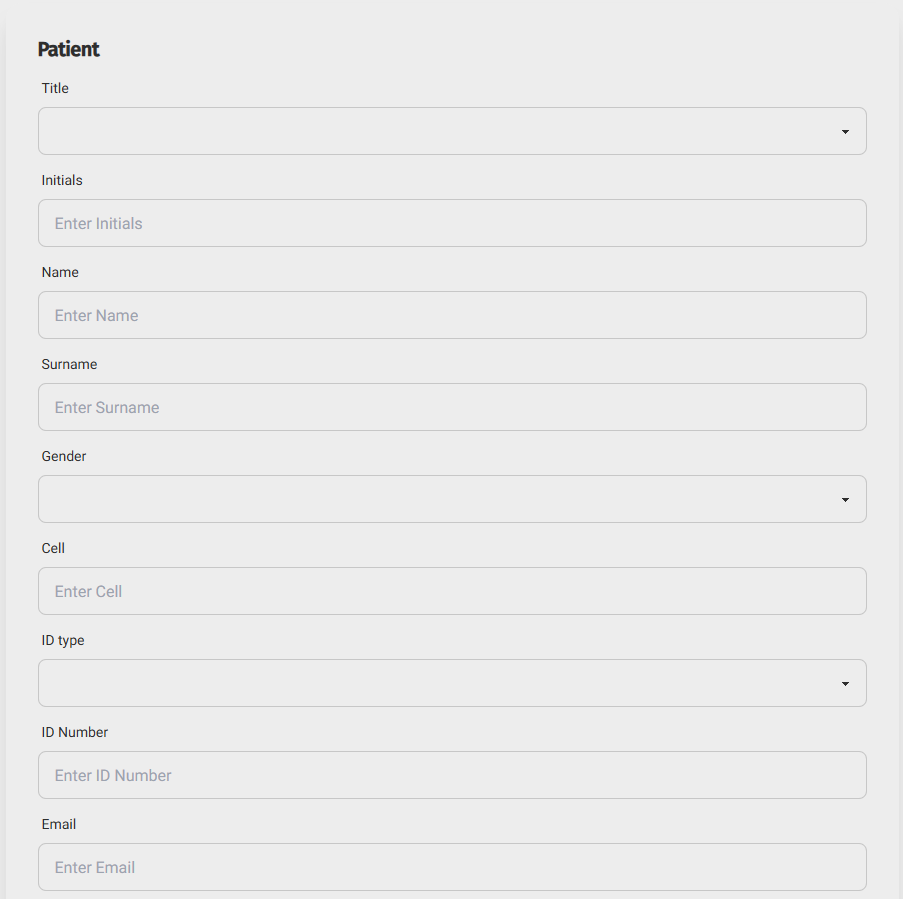Click into the Enter Name field
The height and width of the screenshot is (899, 903).
click(452, 315)
